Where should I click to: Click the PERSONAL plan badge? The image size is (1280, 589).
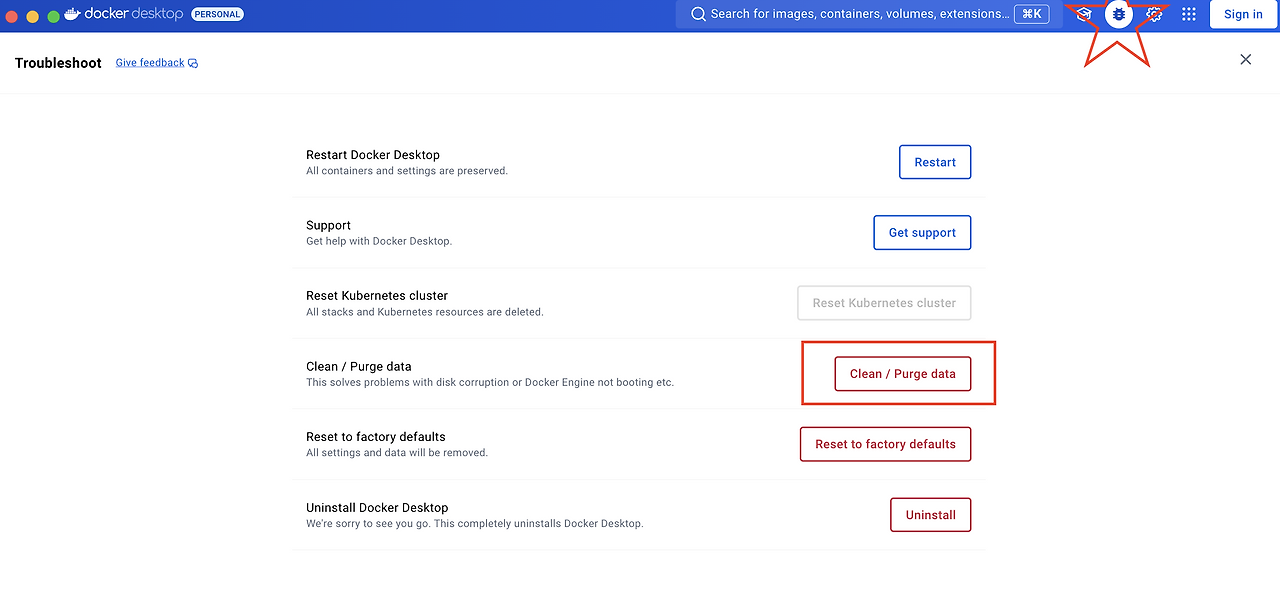tap(217, 14)
